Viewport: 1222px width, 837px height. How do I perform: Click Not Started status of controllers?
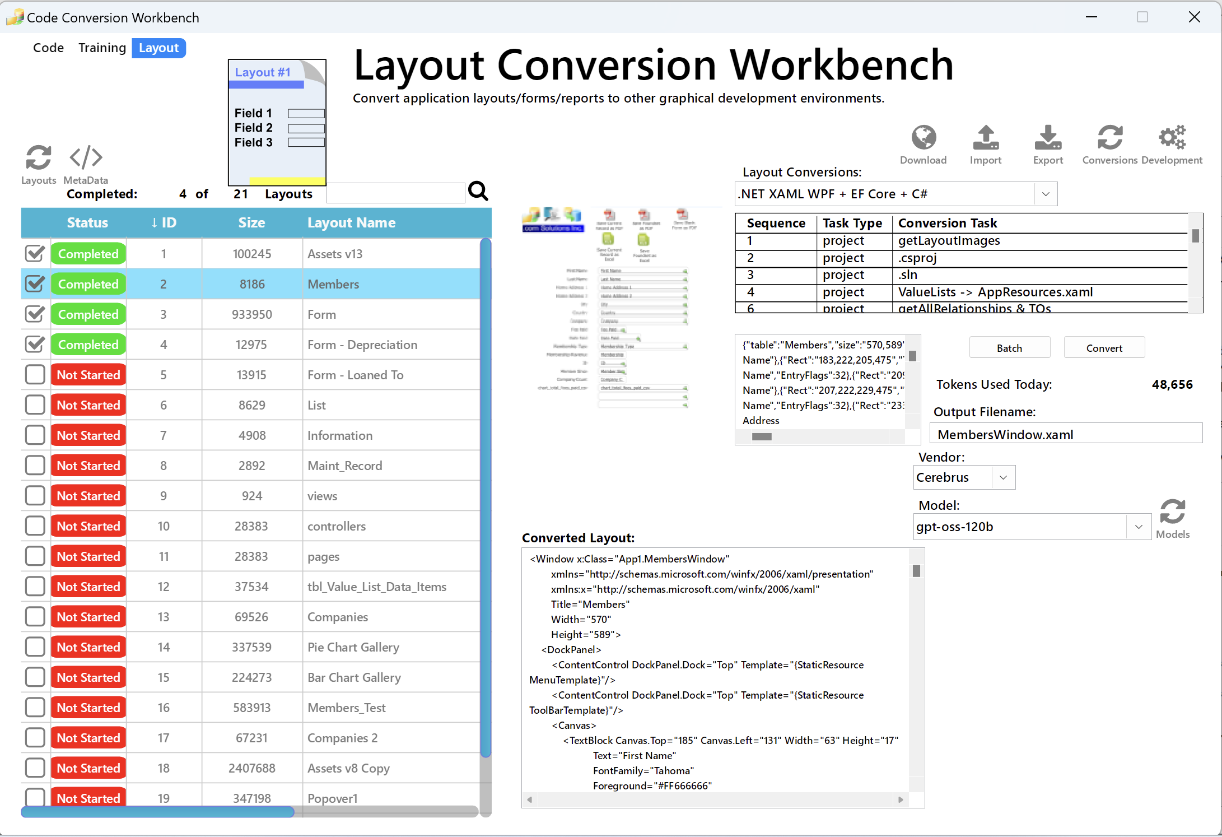point(88,526)
